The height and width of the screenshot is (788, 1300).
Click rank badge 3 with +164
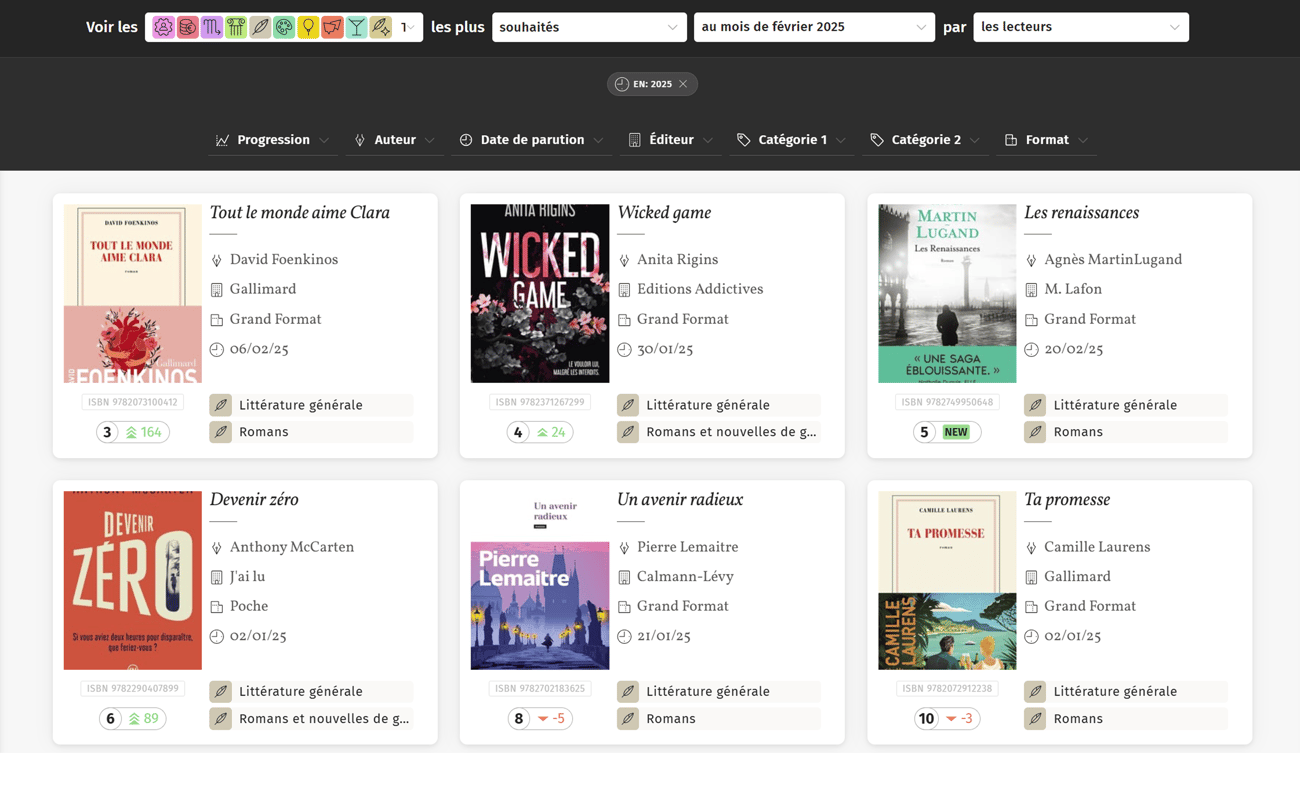[133, 432]
